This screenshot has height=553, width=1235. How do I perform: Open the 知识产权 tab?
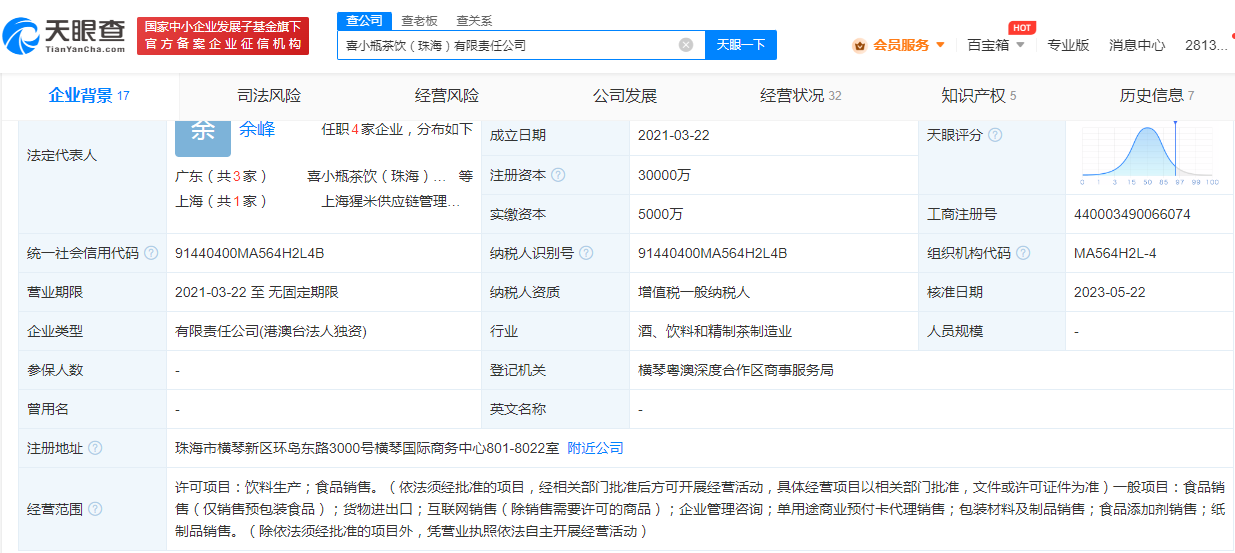979,96
